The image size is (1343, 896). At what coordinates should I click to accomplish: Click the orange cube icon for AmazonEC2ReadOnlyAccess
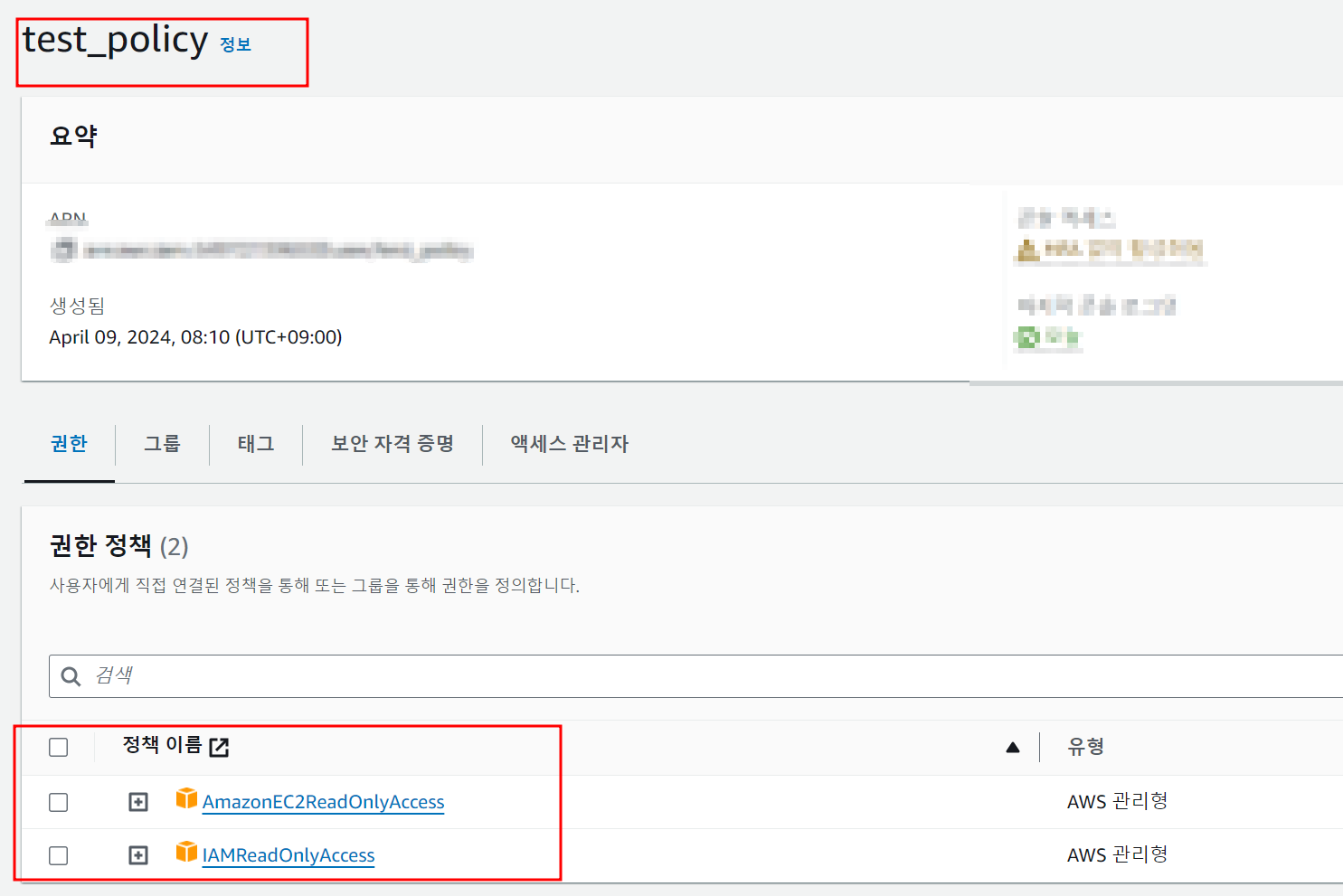pos(186,798)
